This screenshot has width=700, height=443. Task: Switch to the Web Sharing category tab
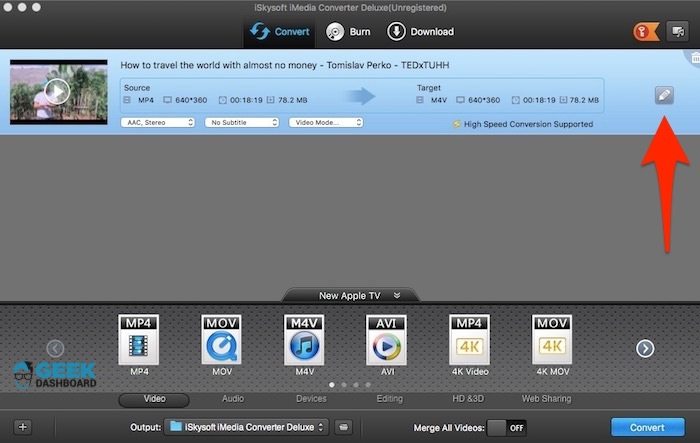(x=546, y=398)
